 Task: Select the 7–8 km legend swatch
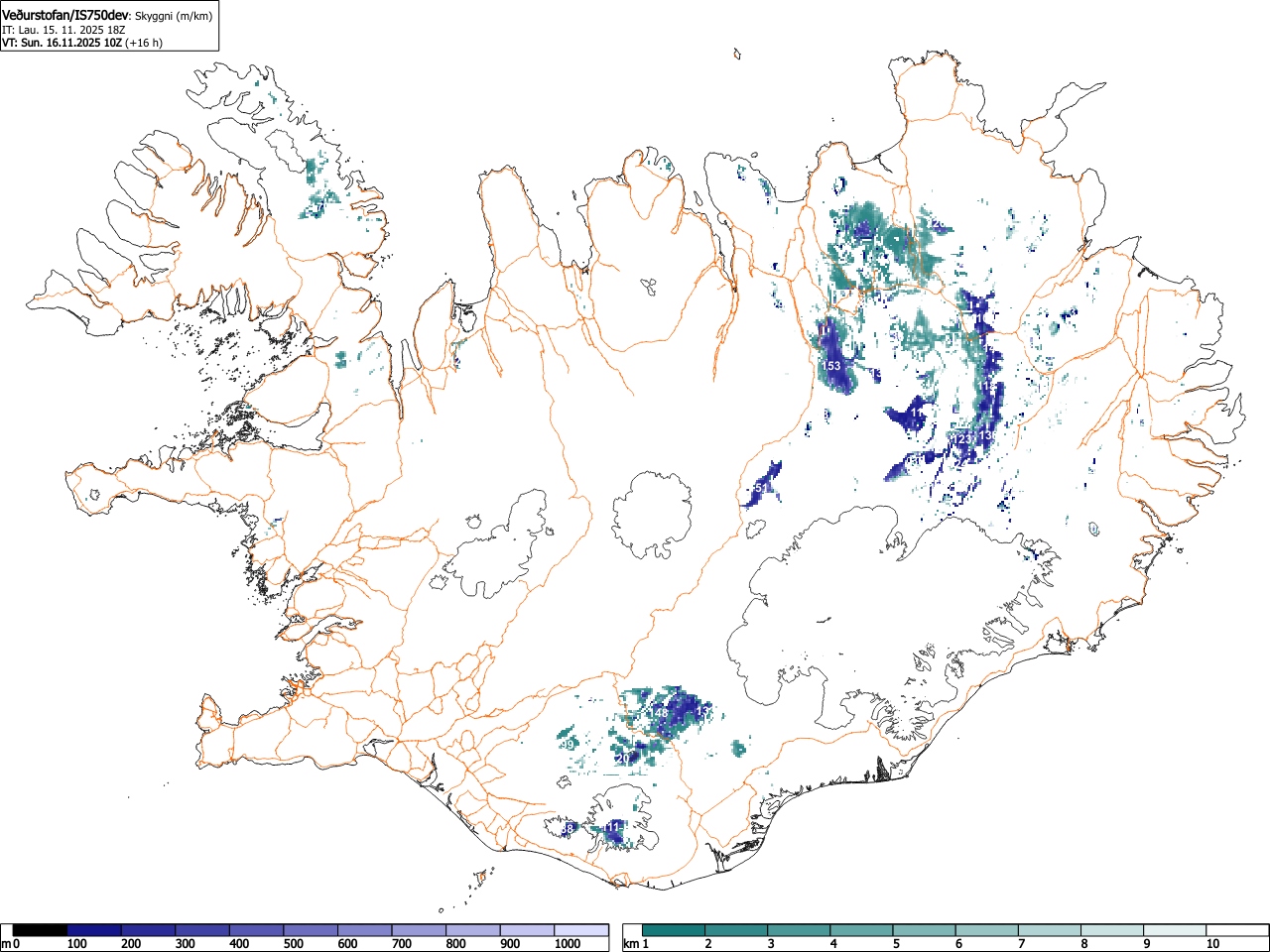coord(1049,930)
